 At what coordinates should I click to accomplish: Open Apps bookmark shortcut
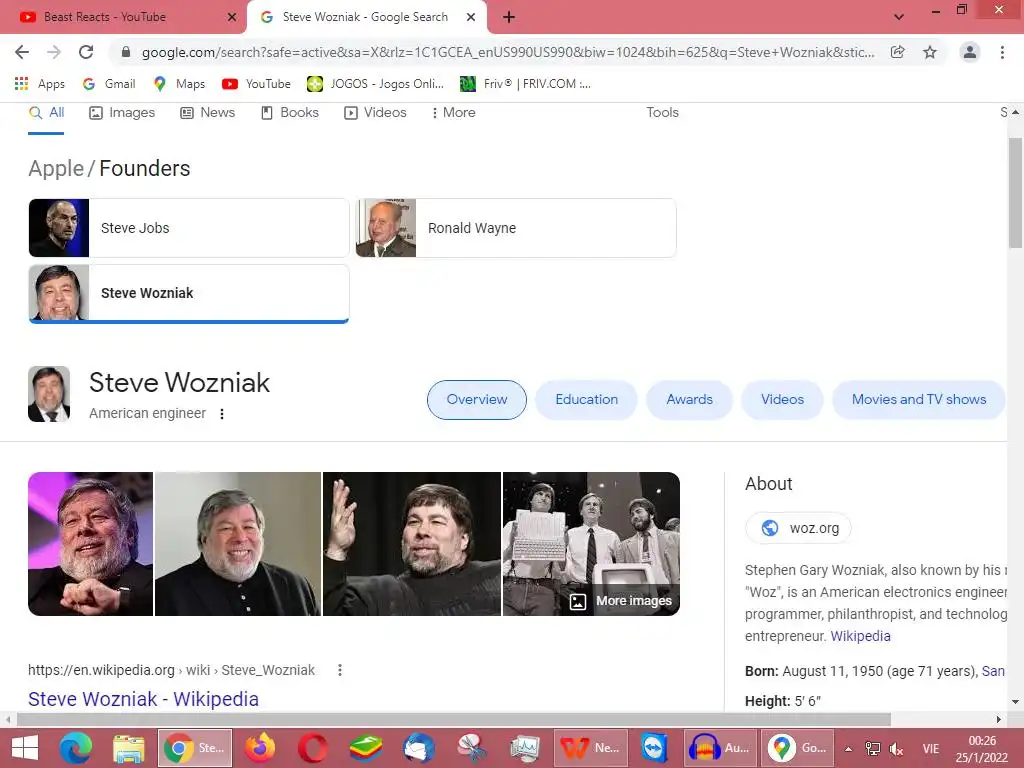click(x=39, y=84)
